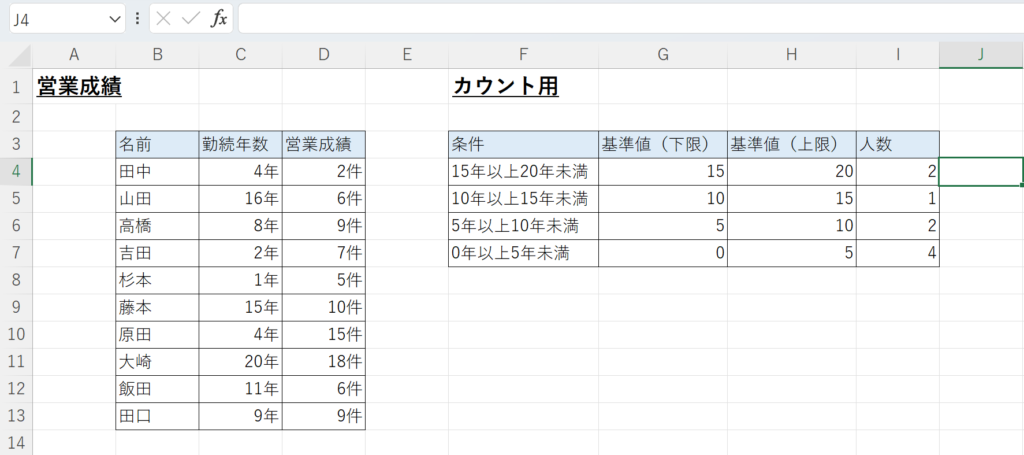The height and width of the screenshot is (455, 1024).
Task: Select the 営業成績 title cell in row 1
Action: tap(78, 88)
